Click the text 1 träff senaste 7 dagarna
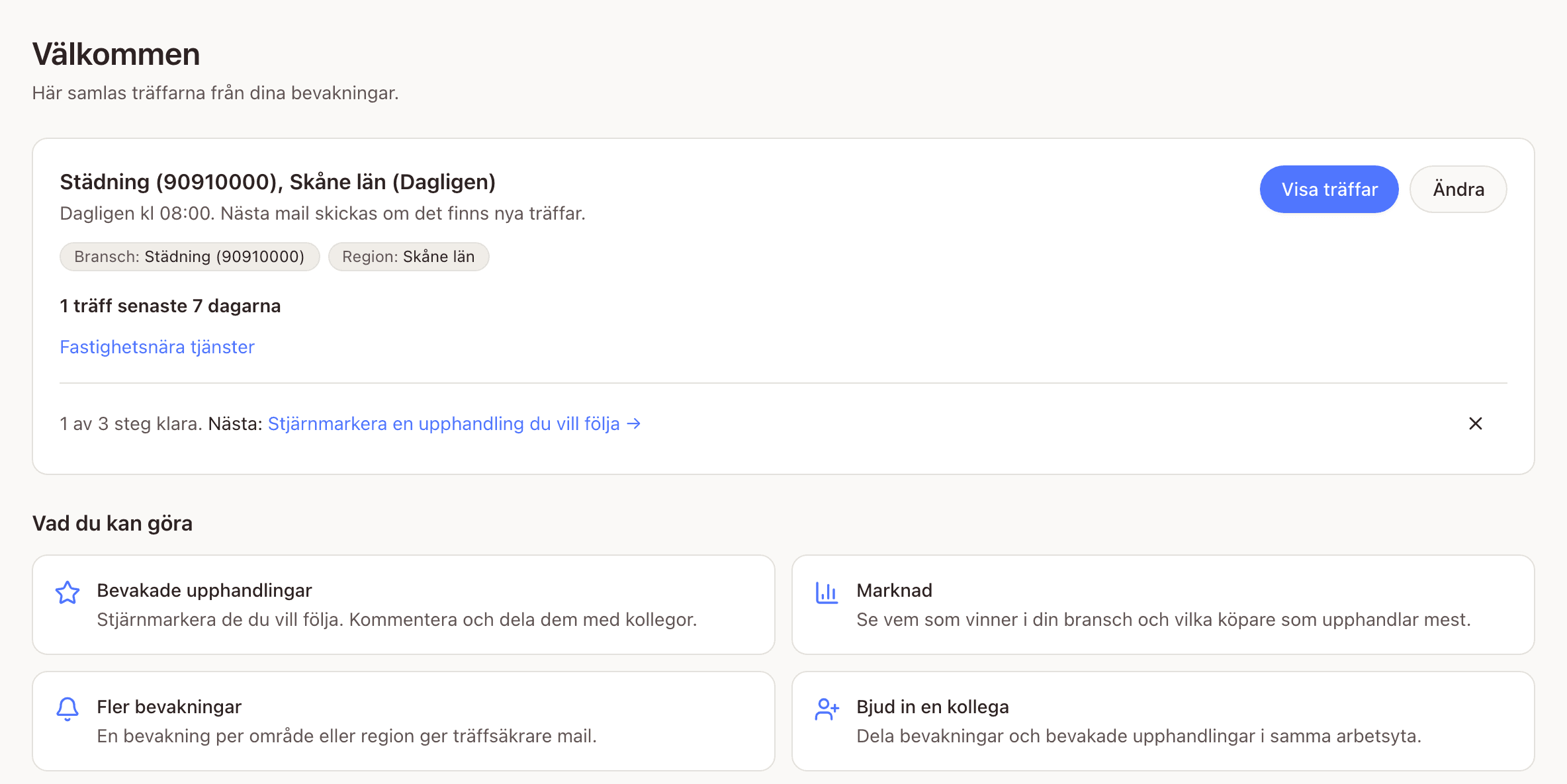This screenshot has height=784, width=1567. tap(171, 306)
